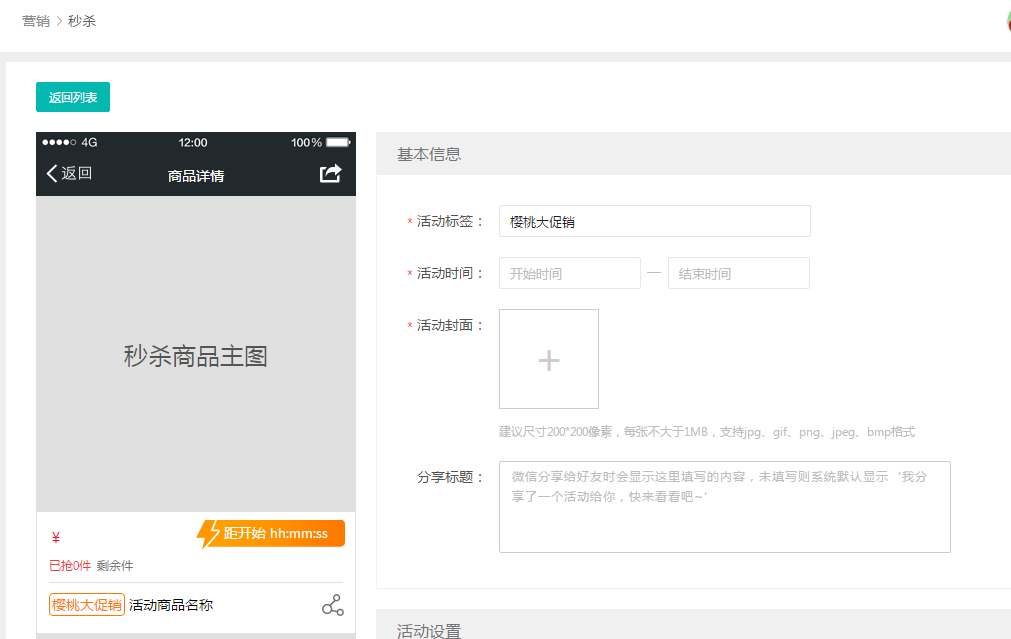
Task: Open the 营销 breadcrumb link
Action: pos(36,21)
